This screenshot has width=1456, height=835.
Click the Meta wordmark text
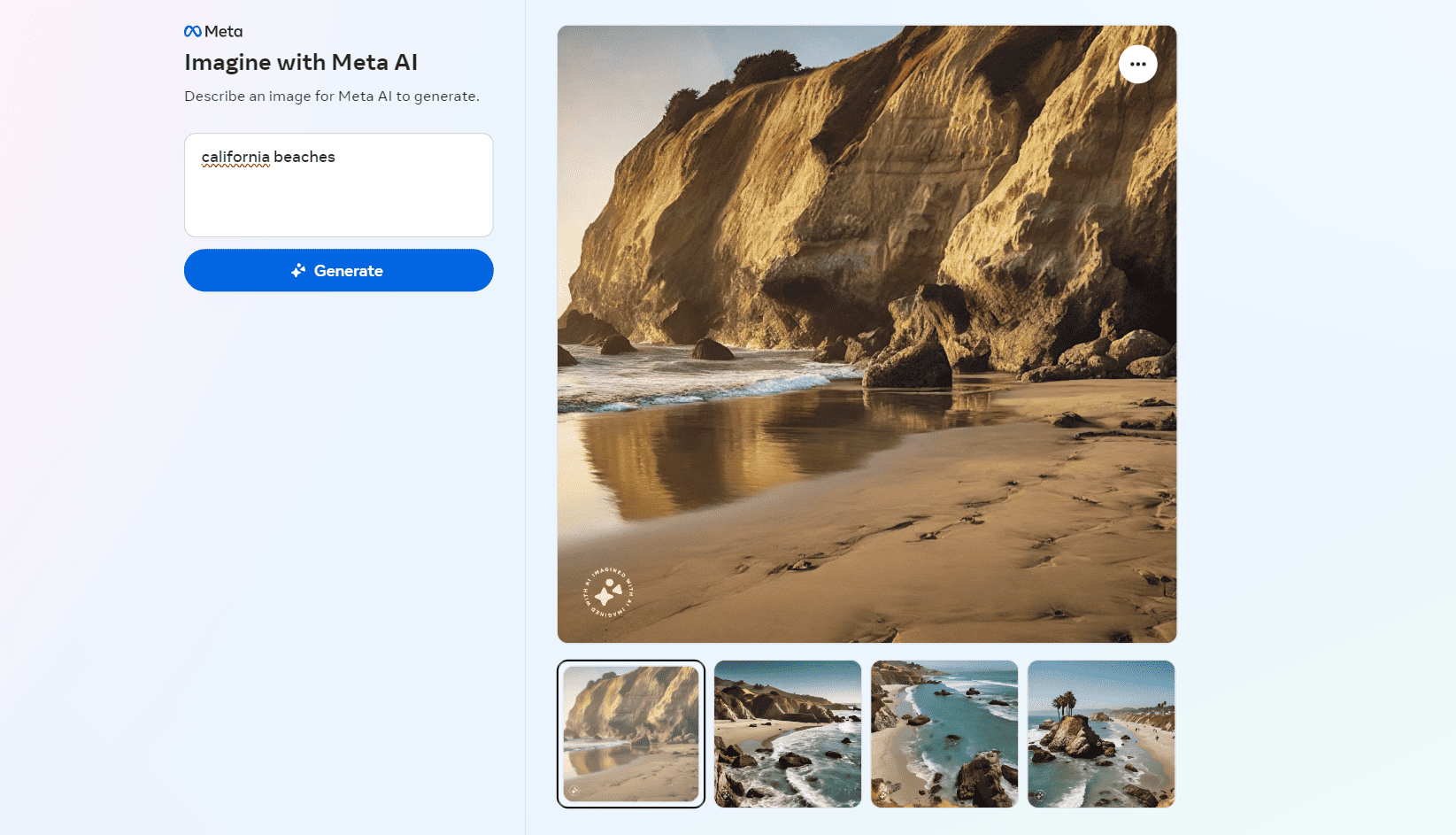(x=224, y=32)
